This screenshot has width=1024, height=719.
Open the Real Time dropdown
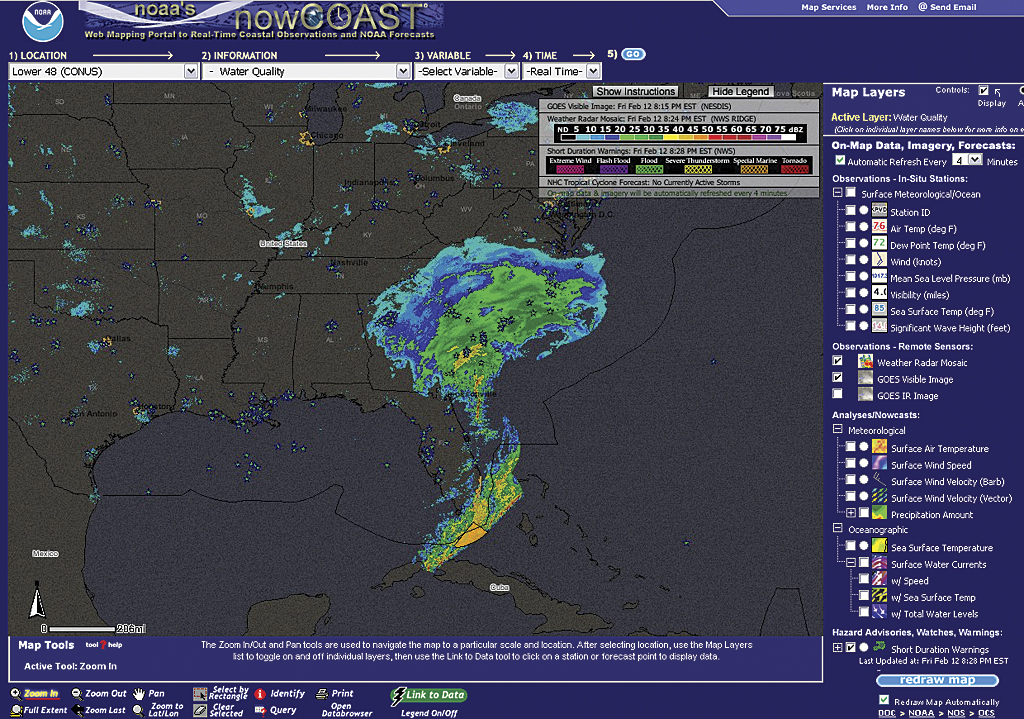(561, 71)
